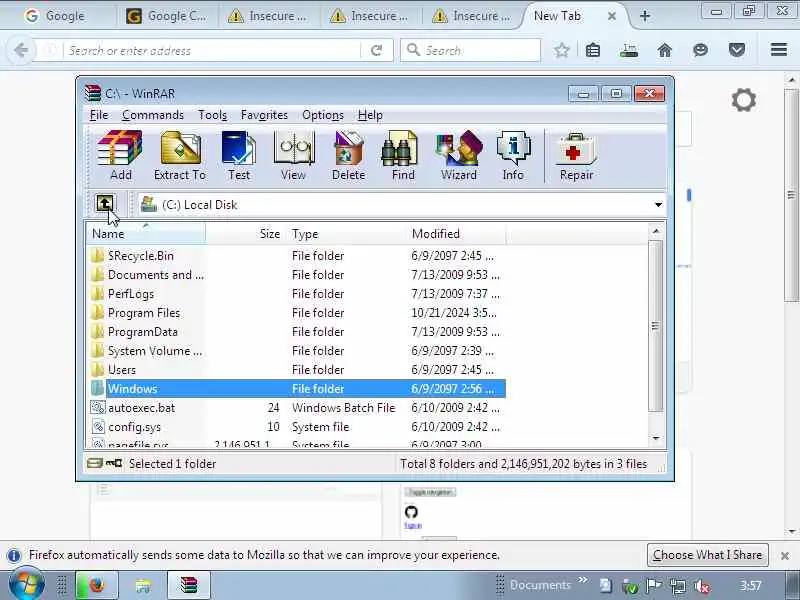This screenshot has height=600, width=800.
Task: Open the Tools menu
Action: 212,115
